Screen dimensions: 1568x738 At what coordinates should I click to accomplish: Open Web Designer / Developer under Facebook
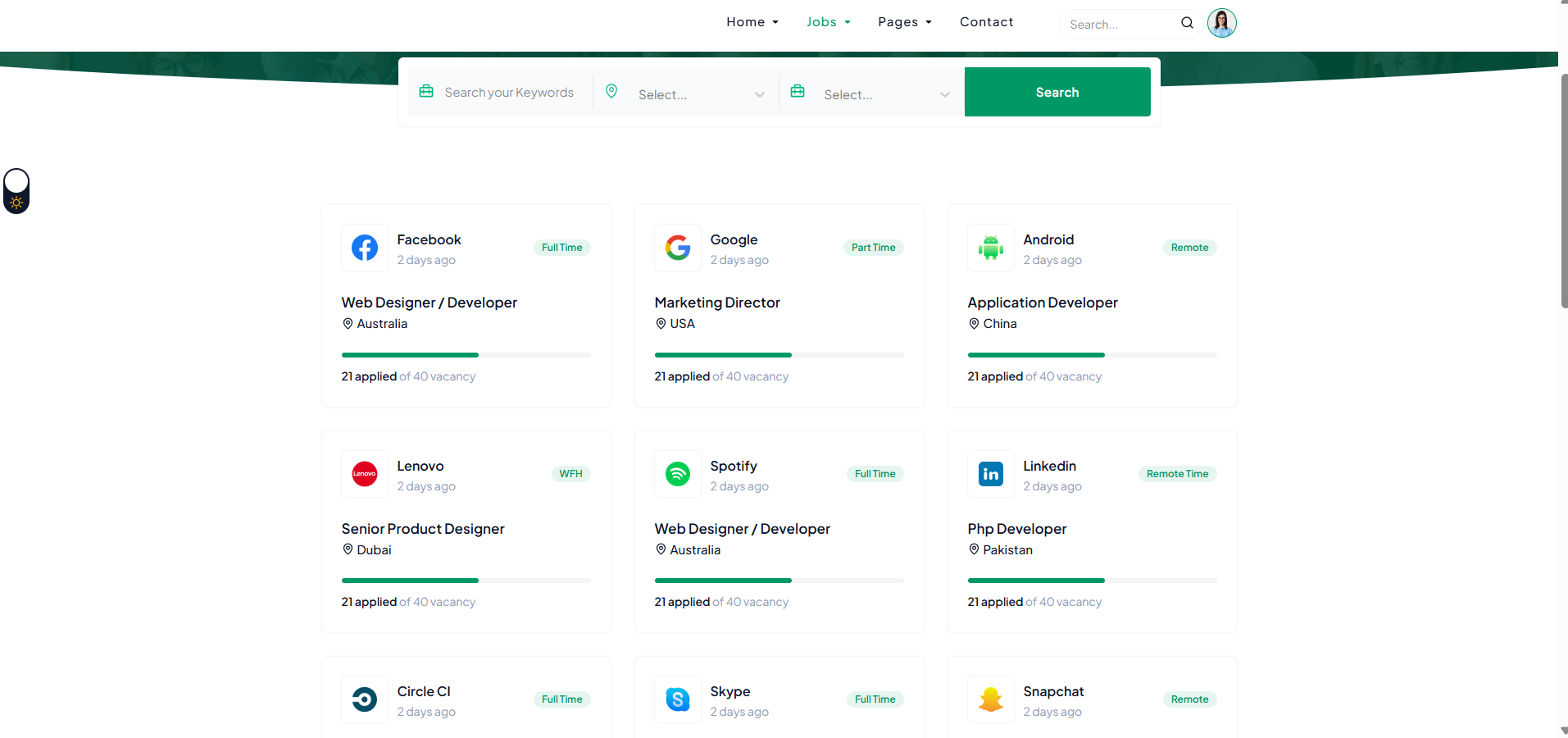point(429,303)
